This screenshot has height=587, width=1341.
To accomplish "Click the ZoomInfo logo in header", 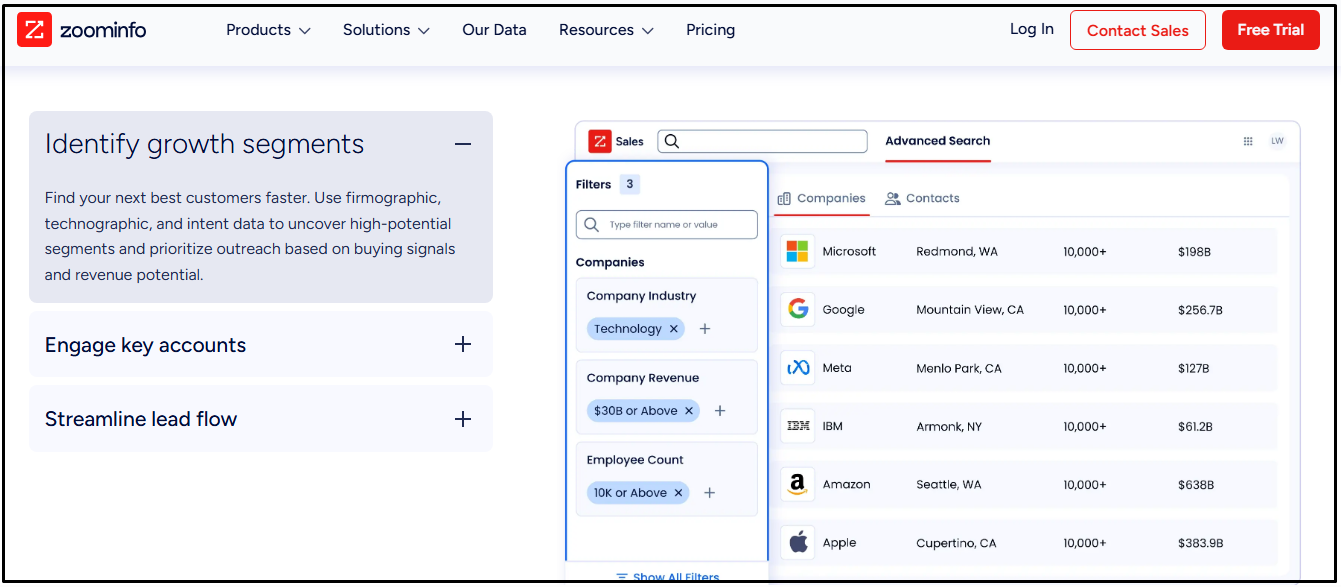I will pos(82,30).
